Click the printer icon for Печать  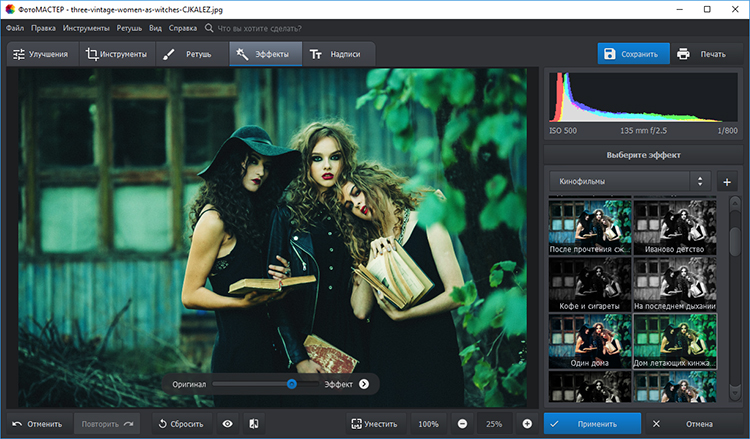pyautogui.click(x=683, y=54)
